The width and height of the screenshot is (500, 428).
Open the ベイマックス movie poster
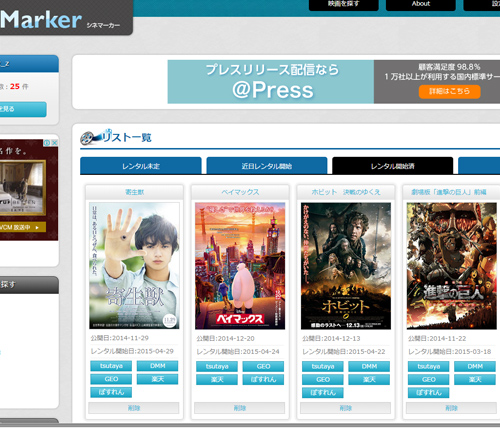(x=240, y=266)
